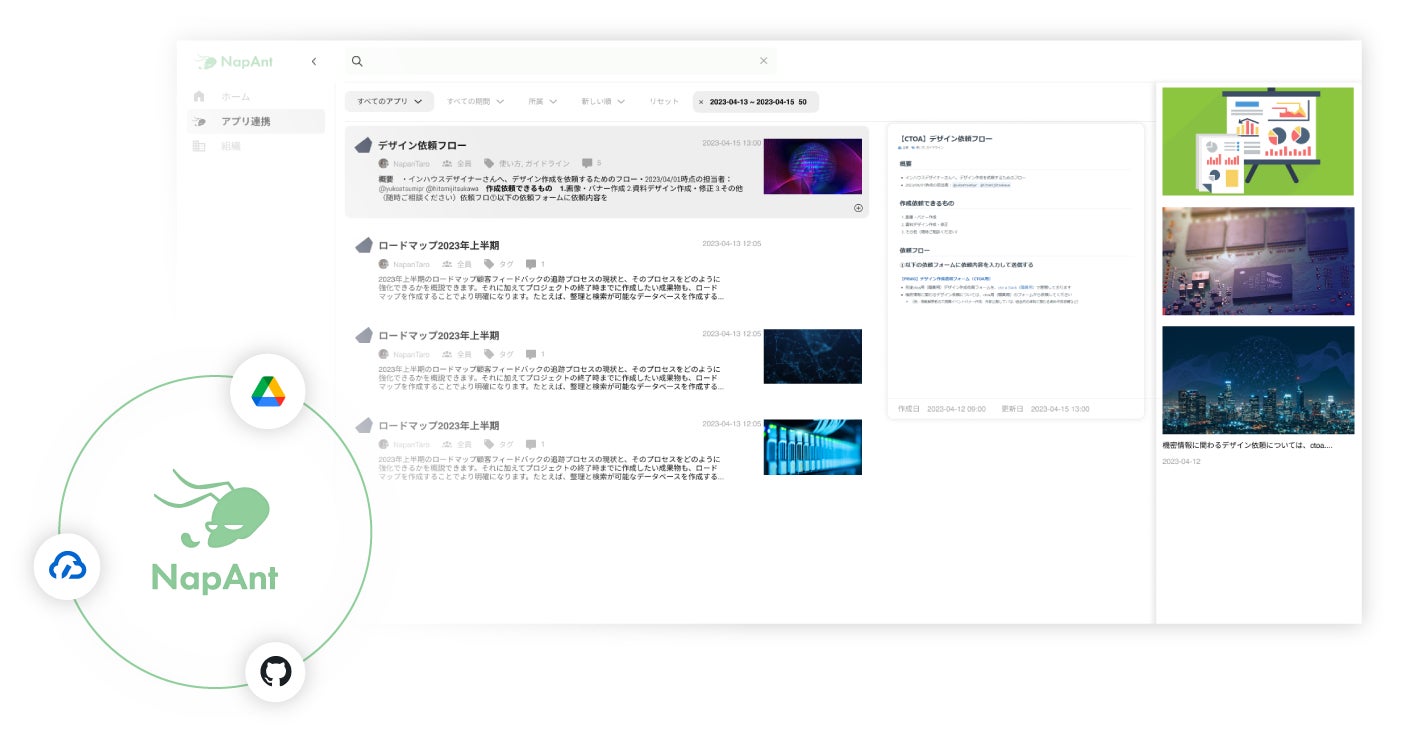Click the 概要 heading in the preview panel
The height and width of the screenshot is (730, 1417).
point(905,163)
